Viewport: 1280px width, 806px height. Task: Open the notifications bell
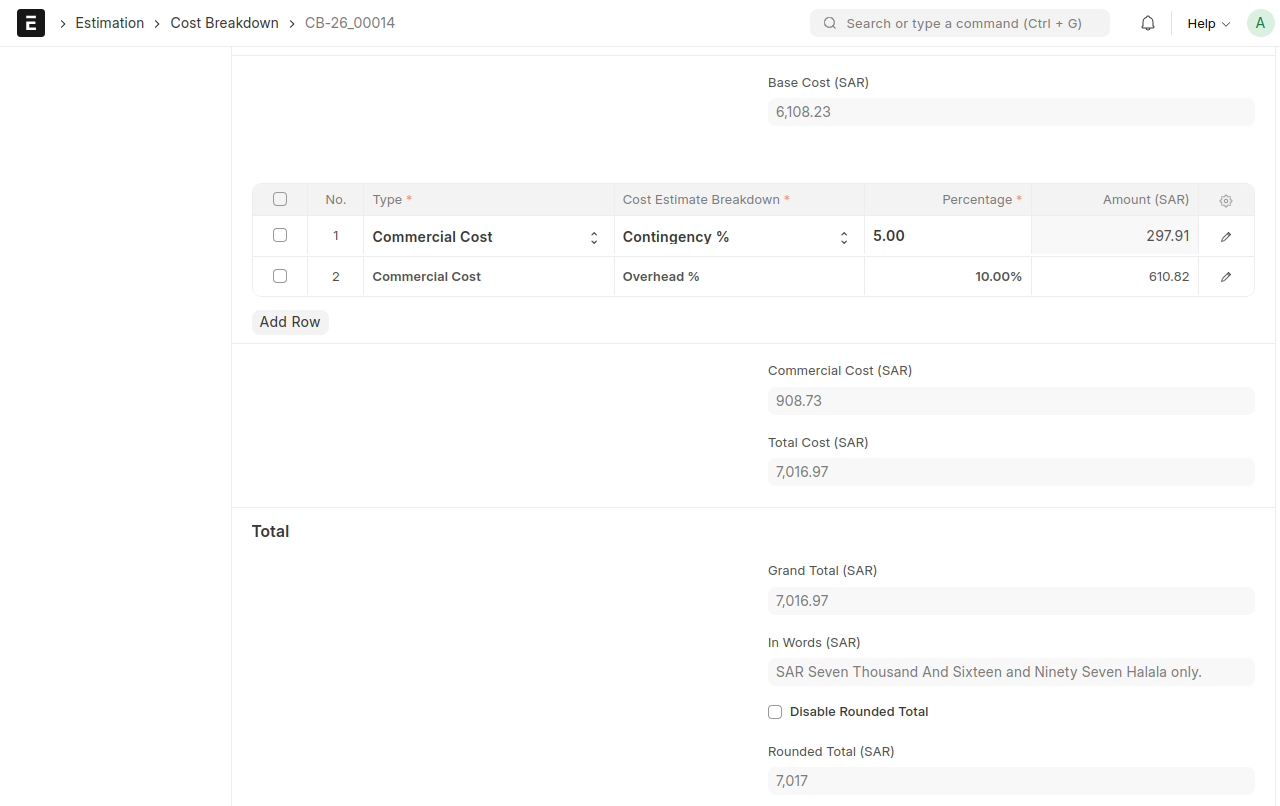[1148, 23]
